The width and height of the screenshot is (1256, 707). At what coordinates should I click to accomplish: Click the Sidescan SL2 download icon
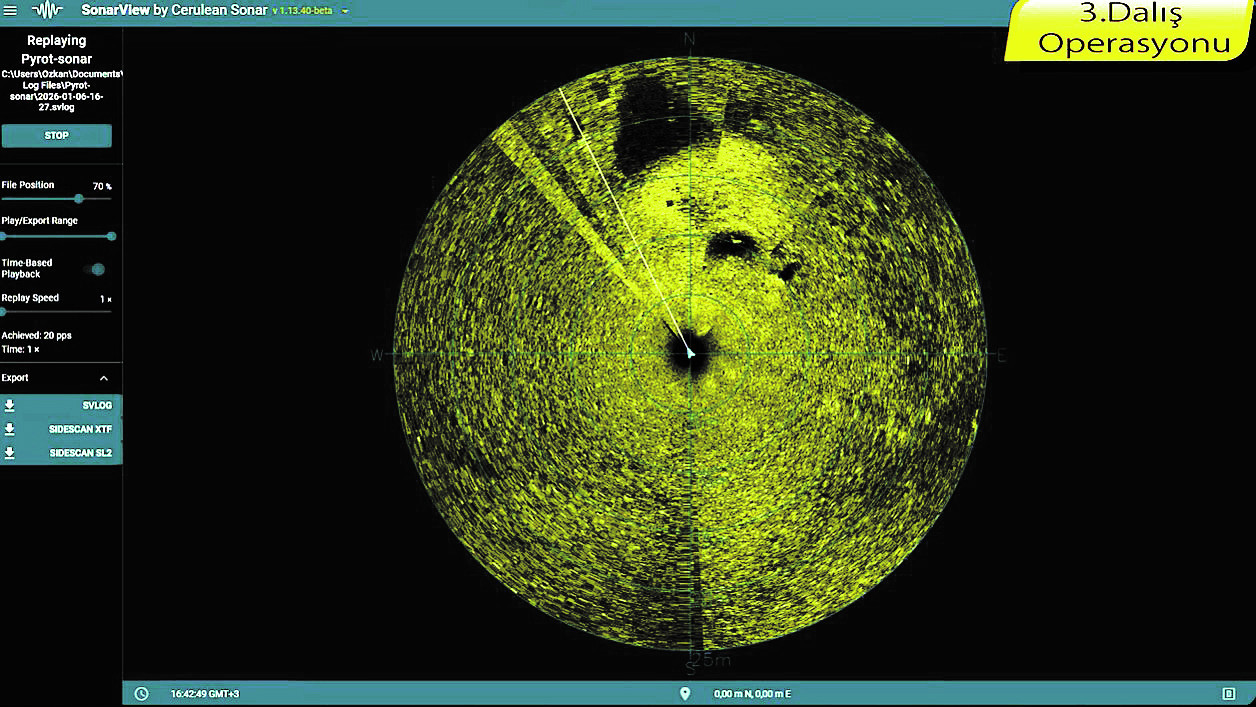point(10,453)
